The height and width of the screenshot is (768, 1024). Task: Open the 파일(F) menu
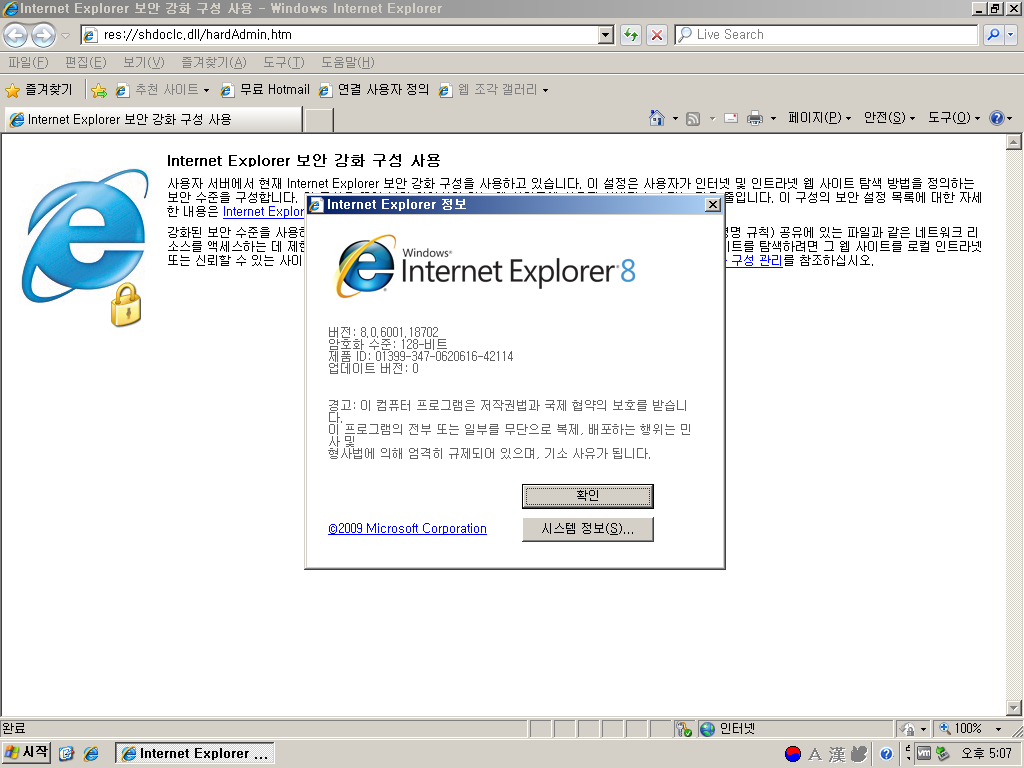click(x=28, y=63)
